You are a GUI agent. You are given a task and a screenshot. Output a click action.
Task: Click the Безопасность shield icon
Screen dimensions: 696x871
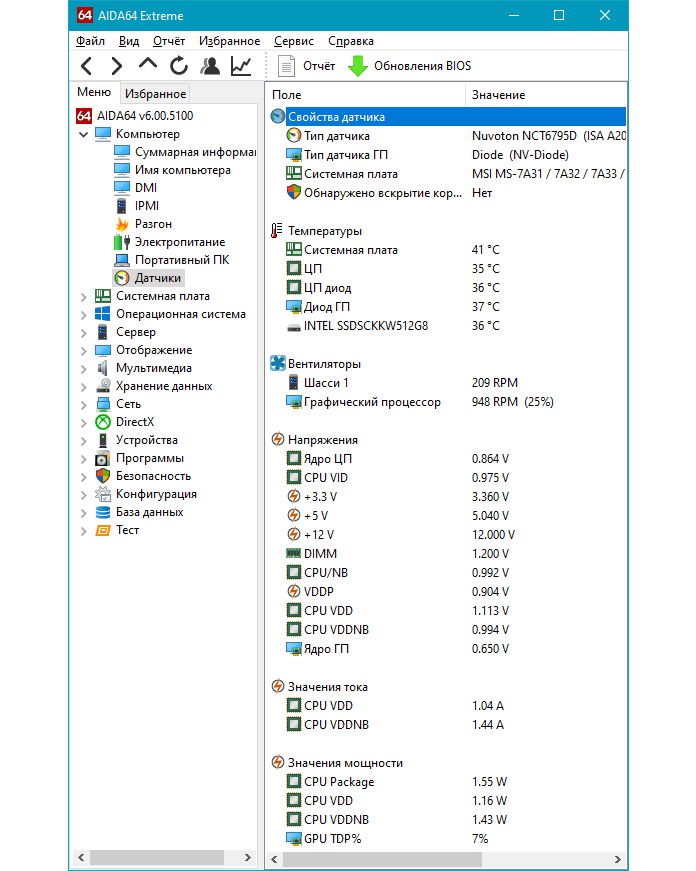coord(103,476)
